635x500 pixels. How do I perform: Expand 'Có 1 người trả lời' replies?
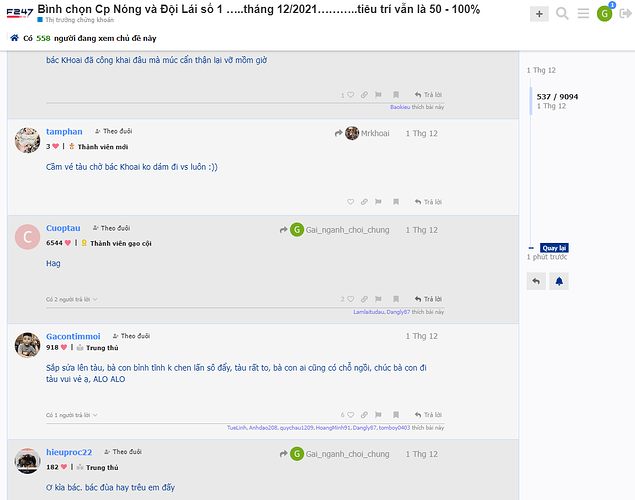click(72, 415)
